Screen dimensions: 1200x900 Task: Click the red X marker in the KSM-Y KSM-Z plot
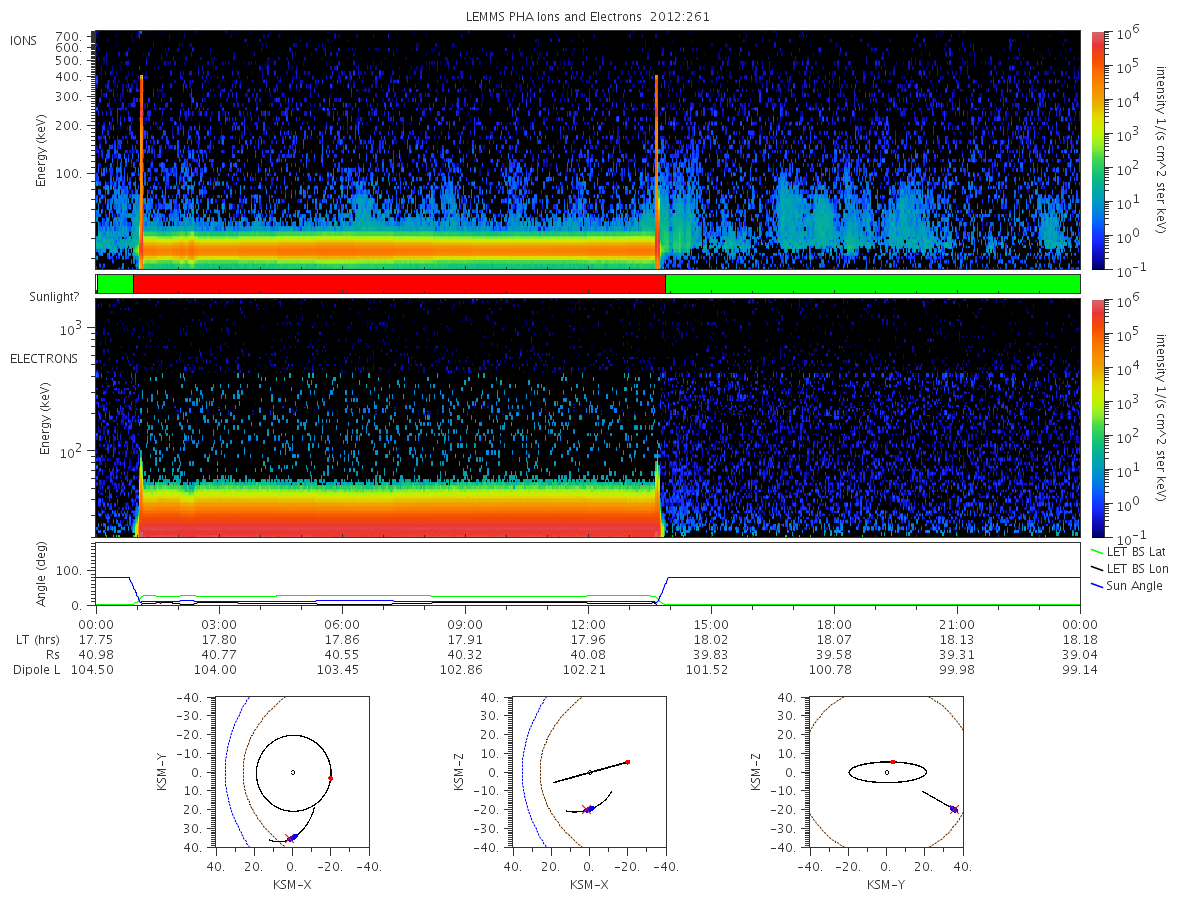coord(953,809)
